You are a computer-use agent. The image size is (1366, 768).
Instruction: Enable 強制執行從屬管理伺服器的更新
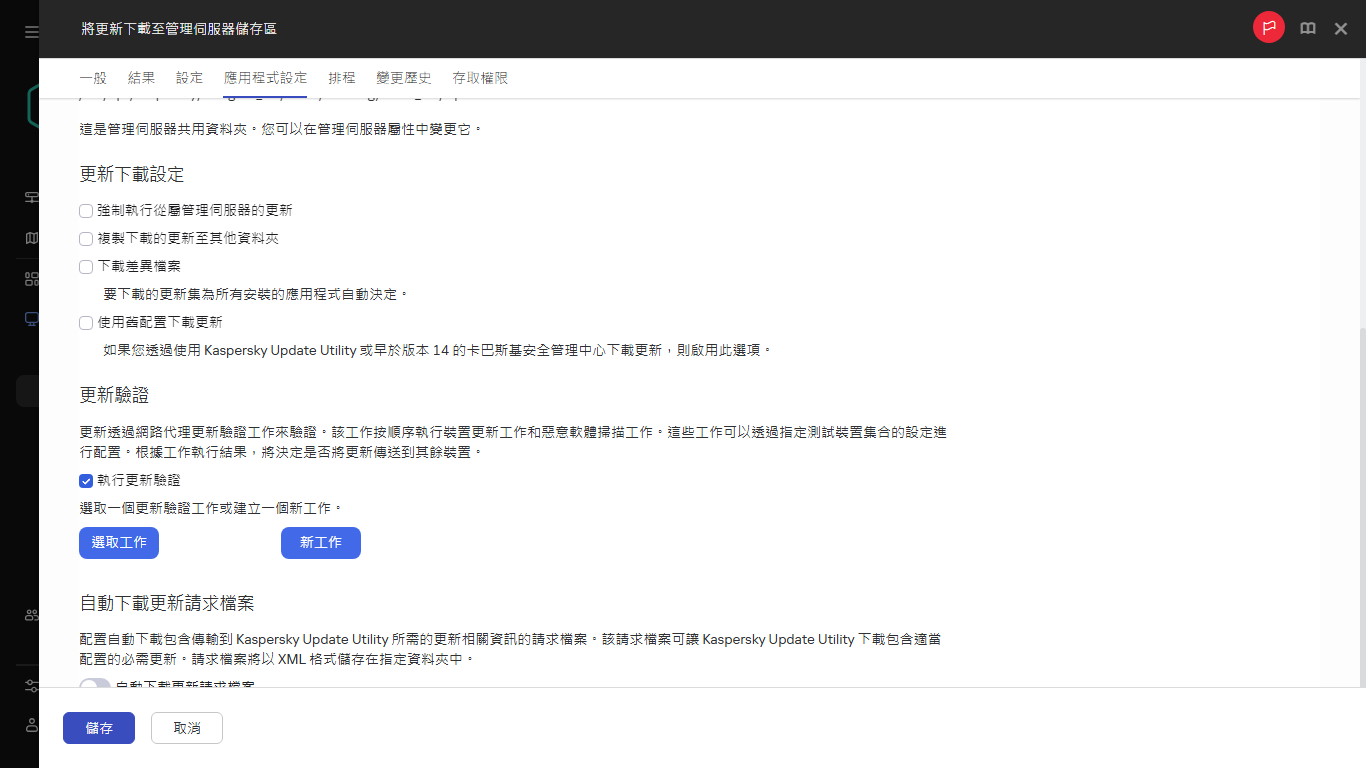[x=86, y=211]
